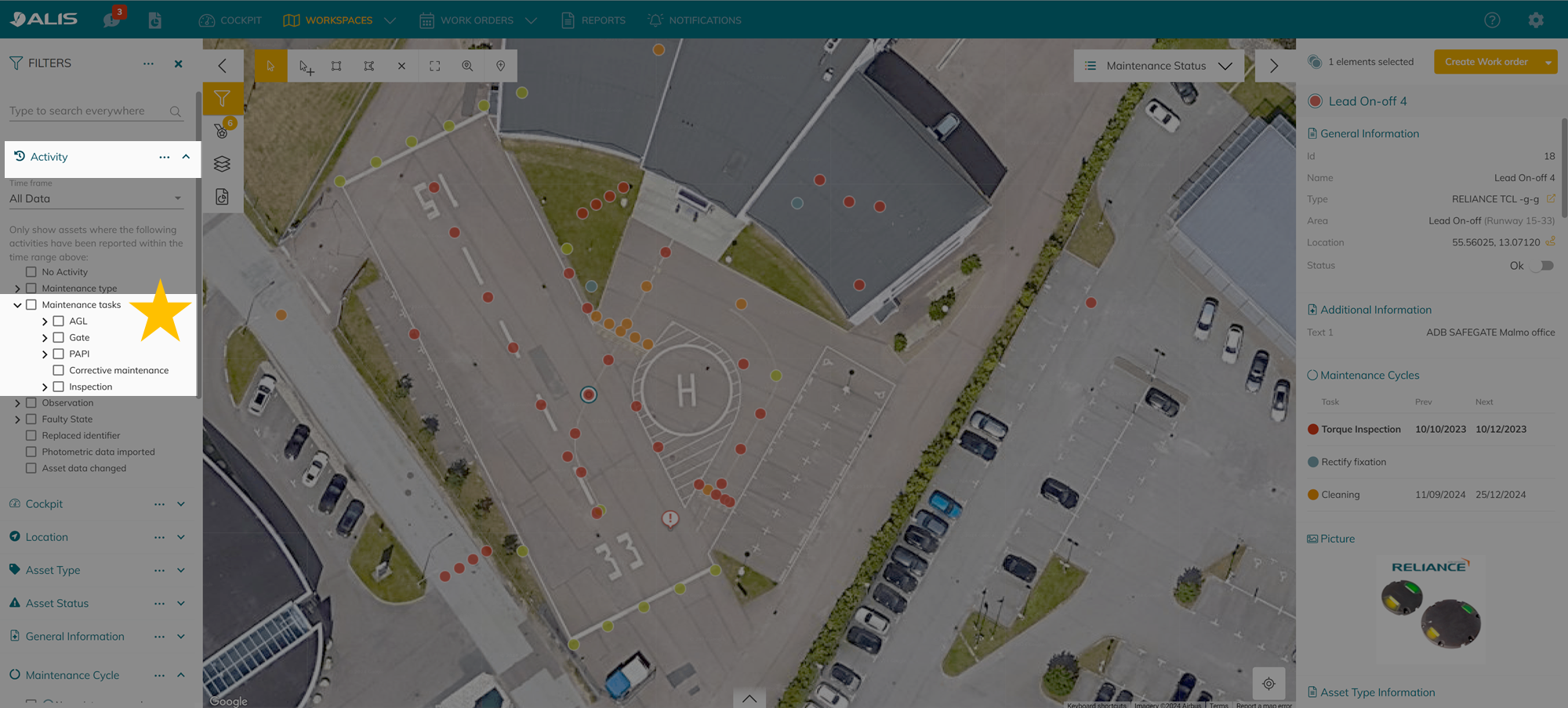The height and width of the screenshot is (708, 1568).
Task: Toggle the Status Ok switch
Action: click(1543, 266)
